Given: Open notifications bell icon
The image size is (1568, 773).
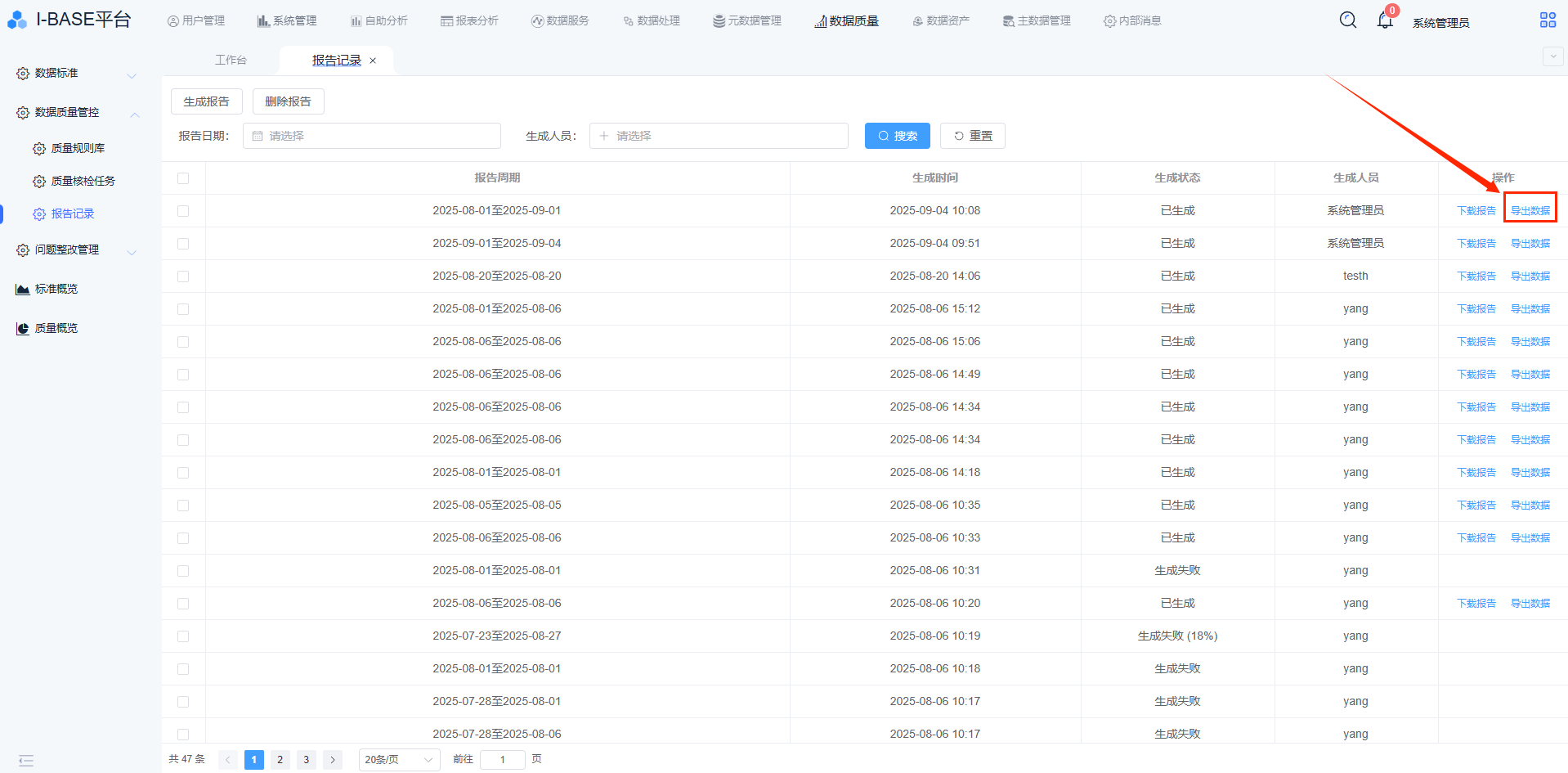Looking at the screenshot, I should [1385, 20].
